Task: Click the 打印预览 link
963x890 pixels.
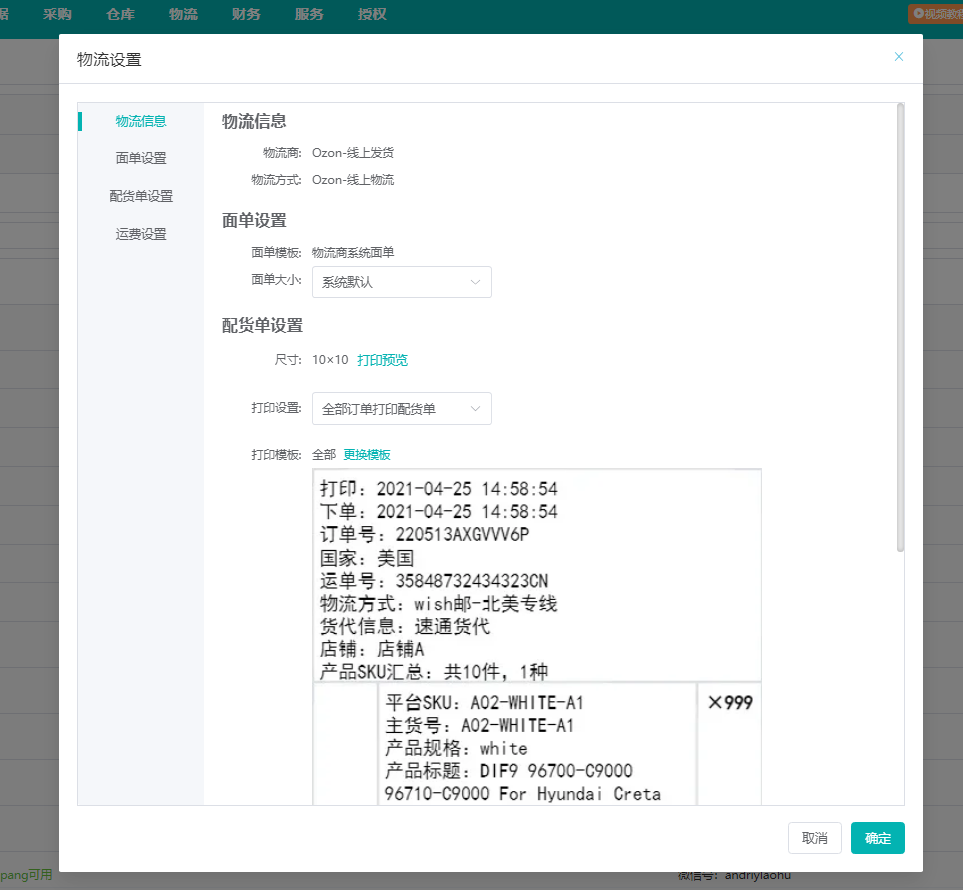Action: [381, 358]
